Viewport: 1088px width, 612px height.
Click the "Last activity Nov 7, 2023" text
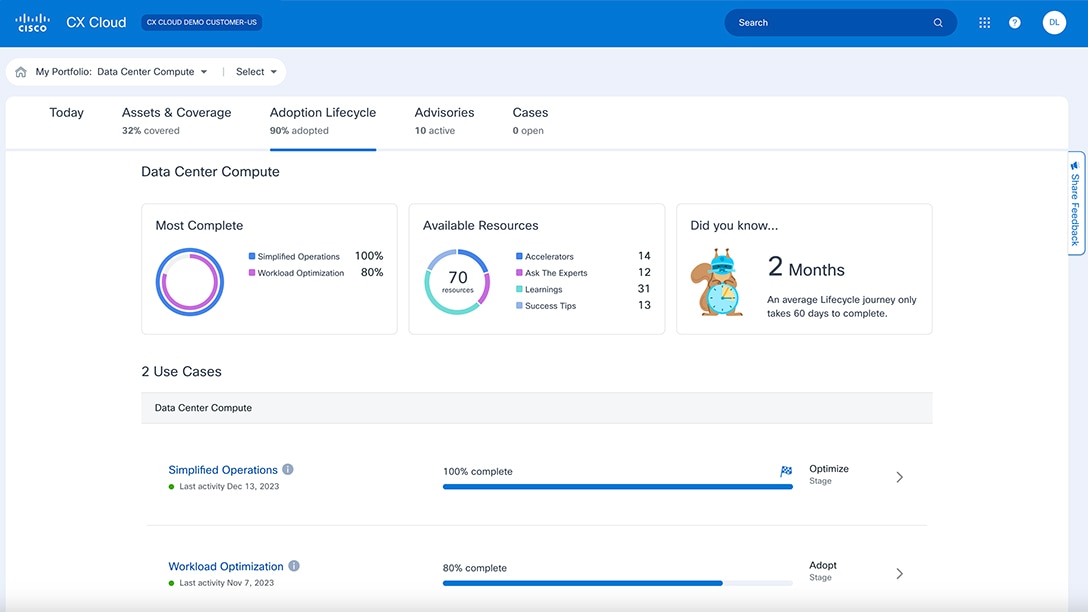[226, 583]
